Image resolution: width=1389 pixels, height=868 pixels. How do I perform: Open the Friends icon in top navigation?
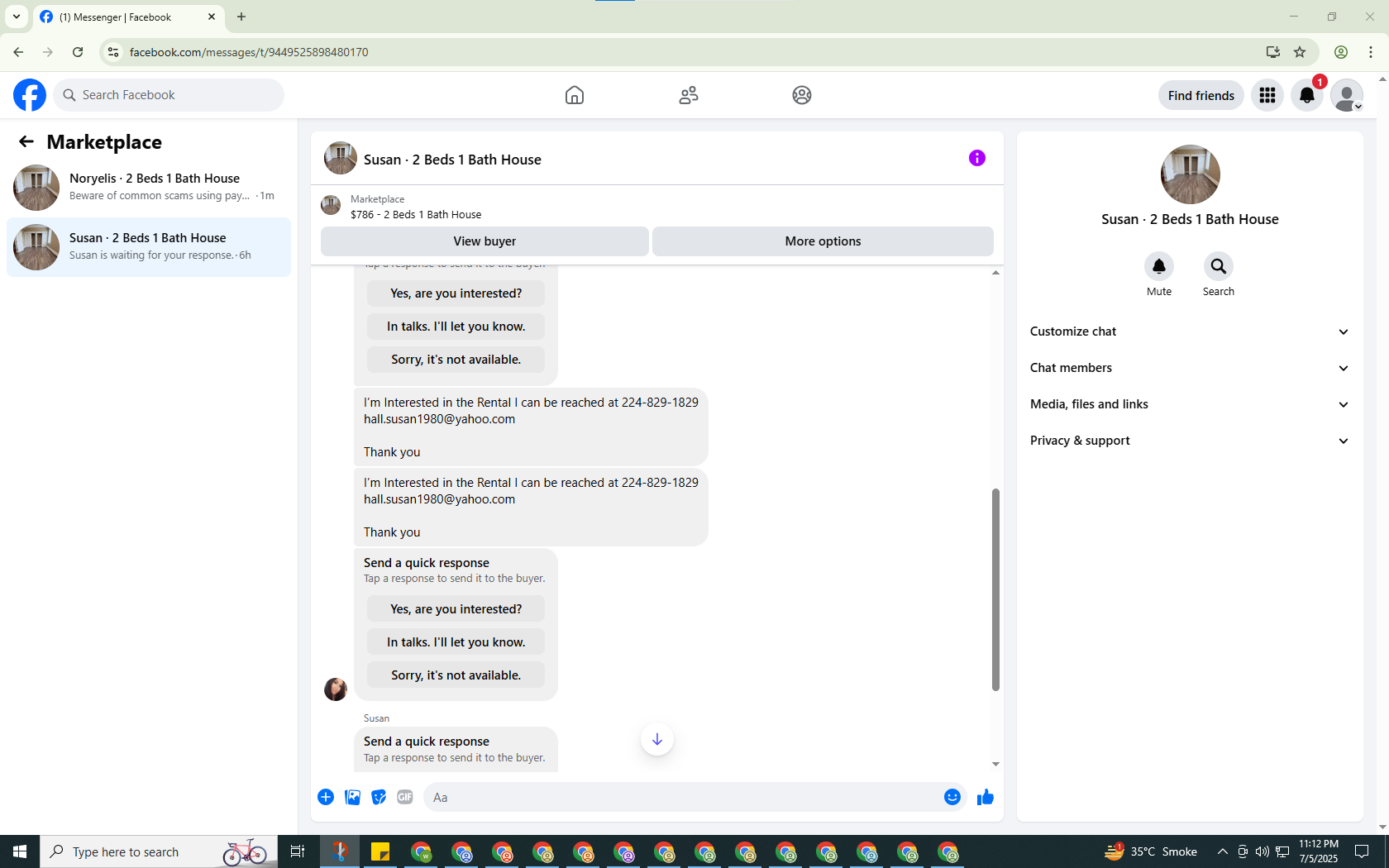click(689, 95)
